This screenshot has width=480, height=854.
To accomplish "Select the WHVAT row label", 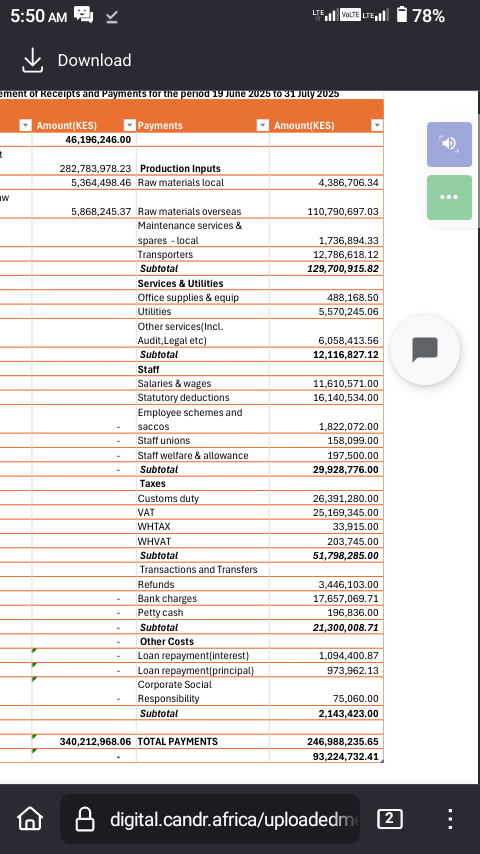I will pos(154,541).
